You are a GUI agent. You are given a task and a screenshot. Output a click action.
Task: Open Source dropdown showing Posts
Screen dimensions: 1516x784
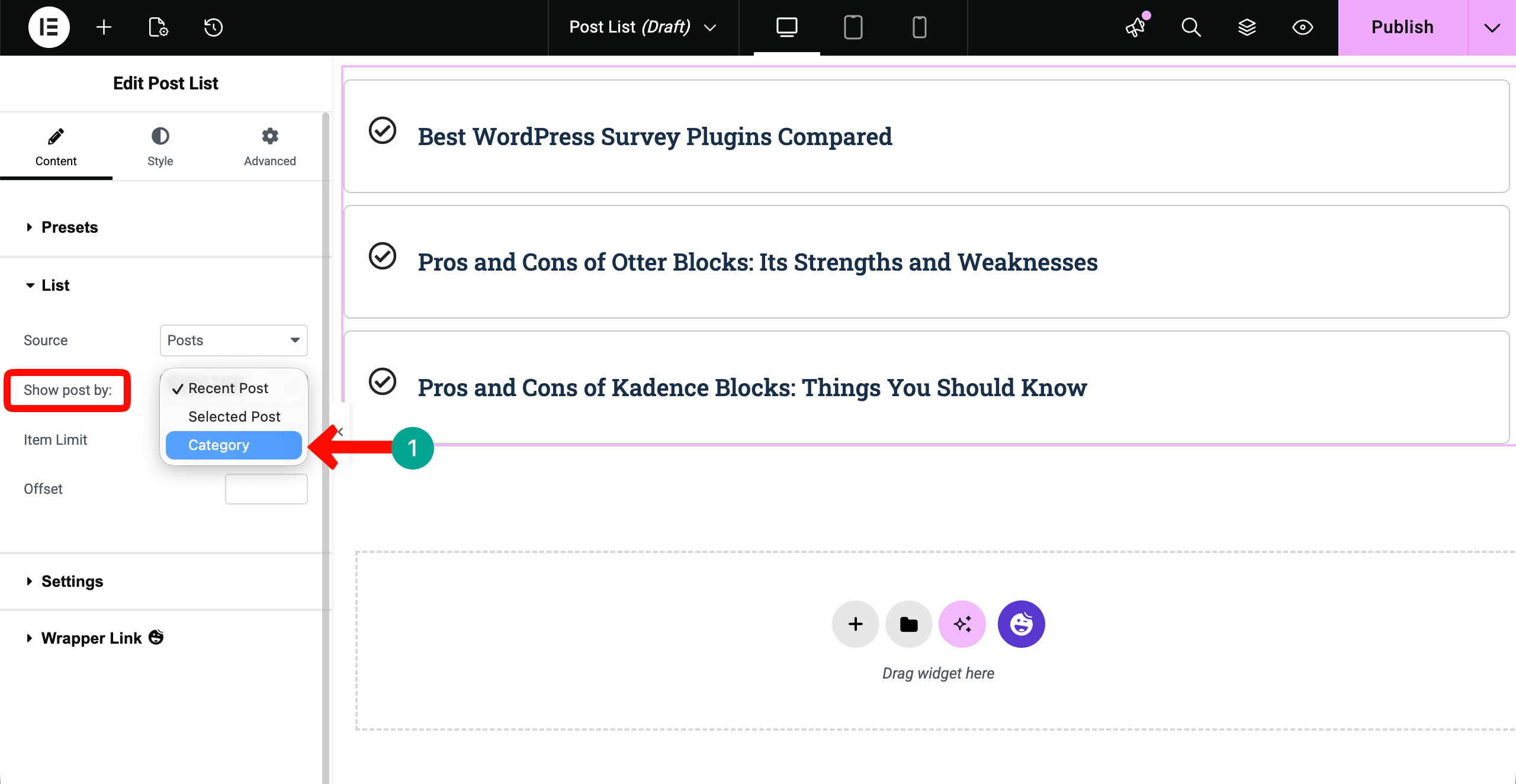tap(233, 340)
